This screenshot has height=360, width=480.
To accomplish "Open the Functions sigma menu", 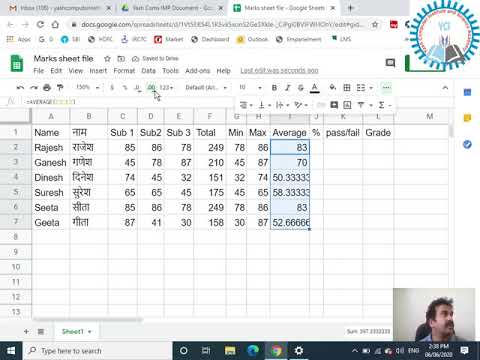I will 382,105.
